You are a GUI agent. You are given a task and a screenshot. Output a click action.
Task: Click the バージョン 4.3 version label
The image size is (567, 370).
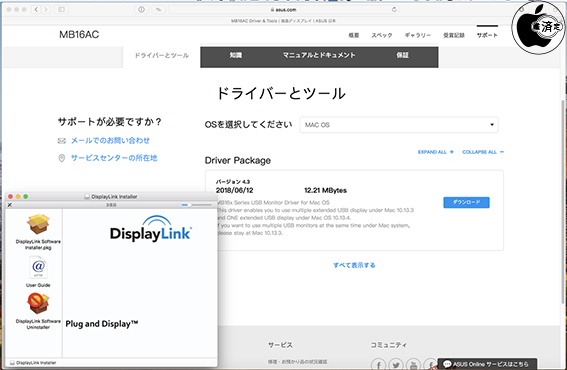(x=233, y=182)
